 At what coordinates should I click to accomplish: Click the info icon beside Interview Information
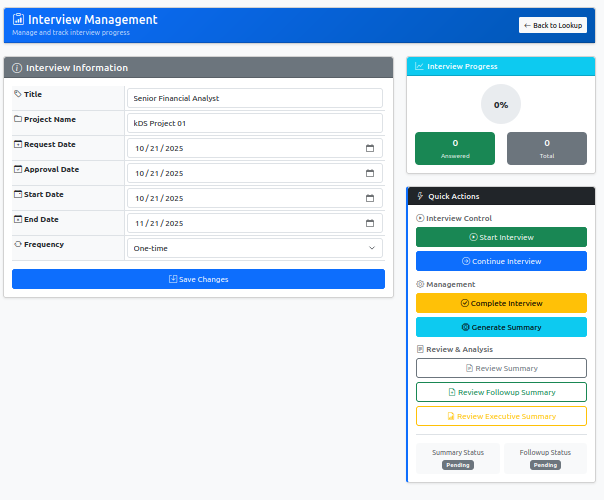pos(17,68)
